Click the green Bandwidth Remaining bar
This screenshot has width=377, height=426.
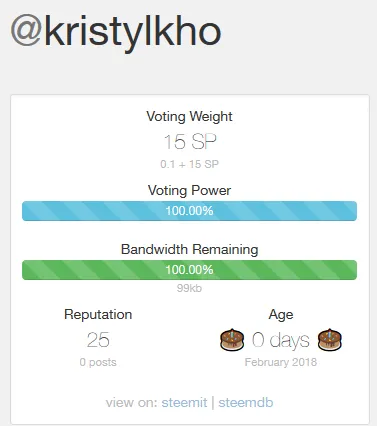(189, 270)
